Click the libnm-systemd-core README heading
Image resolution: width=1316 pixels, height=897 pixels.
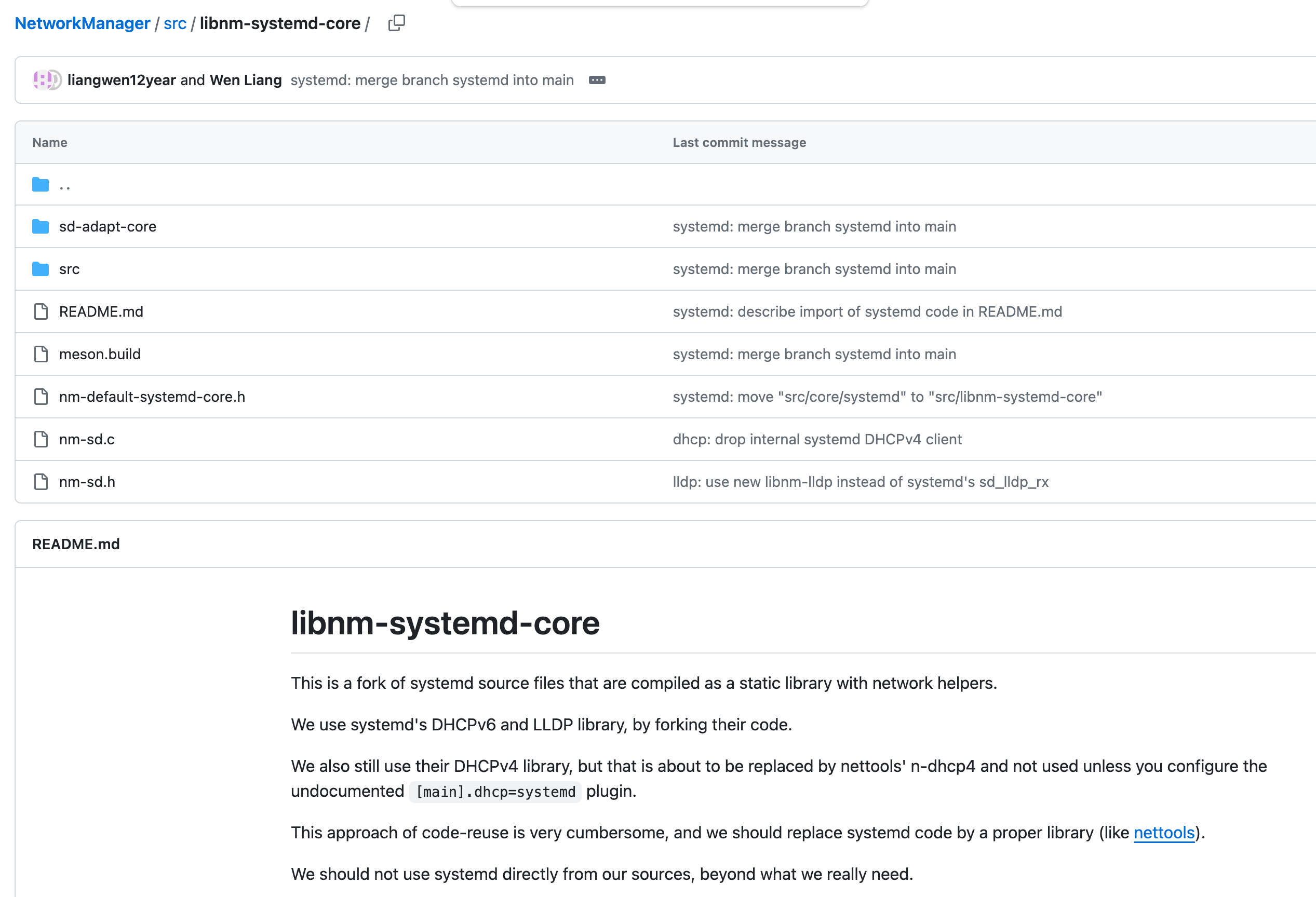445,623
